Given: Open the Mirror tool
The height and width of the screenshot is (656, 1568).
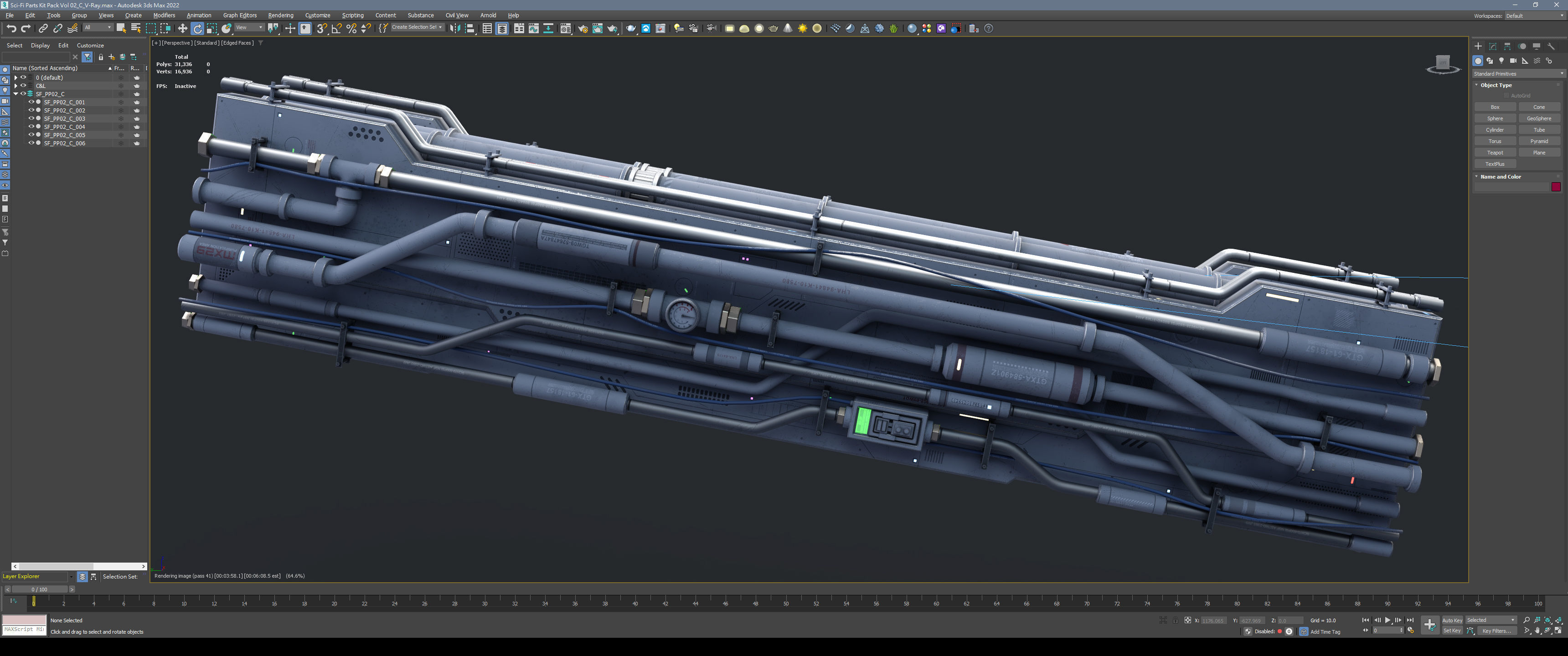Looking at the screenshot, I should click(455, 29).
